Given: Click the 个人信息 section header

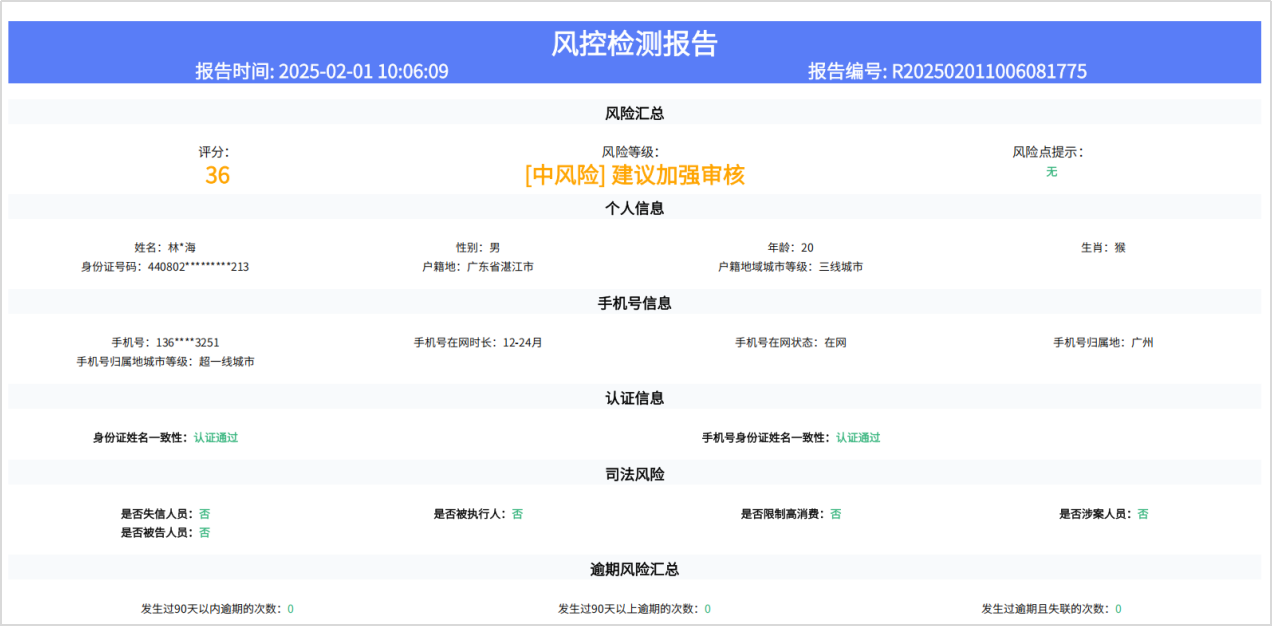Looking at the screenshot, I should 636,208.
